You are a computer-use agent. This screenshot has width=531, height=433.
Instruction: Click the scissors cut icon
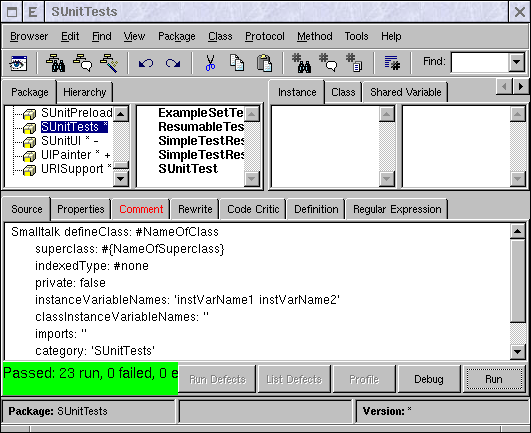(x=210, y=63)
